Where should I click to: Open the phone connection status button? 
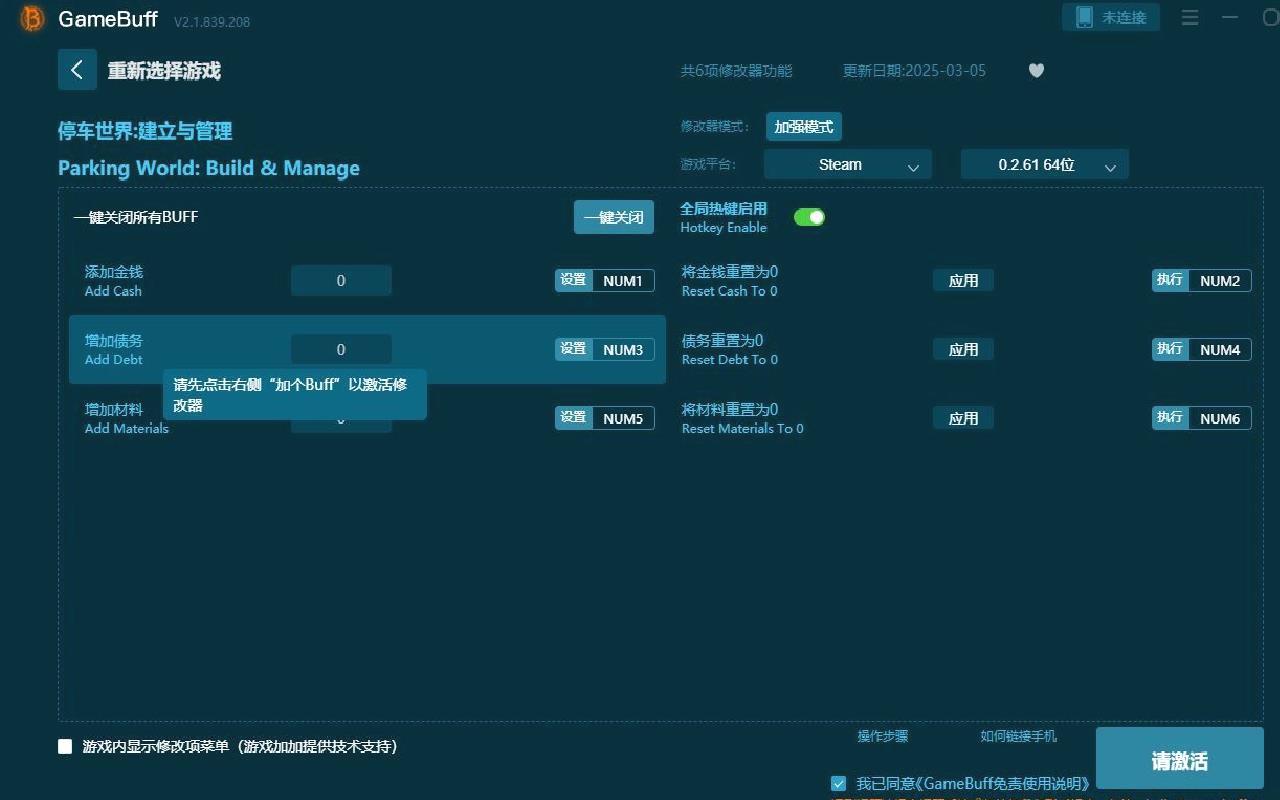tap(1111, 17)
